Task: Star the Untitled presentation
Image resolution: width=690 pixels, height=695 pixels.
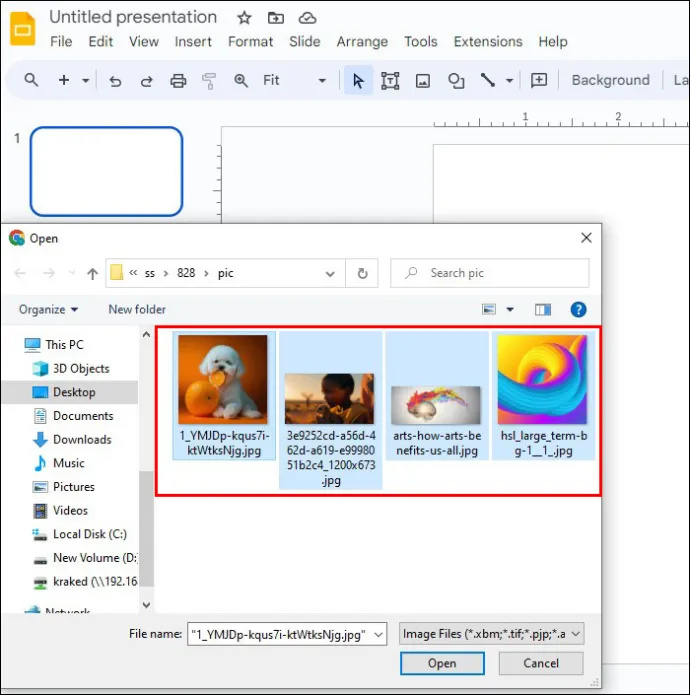Action: [x=244, y=18]
